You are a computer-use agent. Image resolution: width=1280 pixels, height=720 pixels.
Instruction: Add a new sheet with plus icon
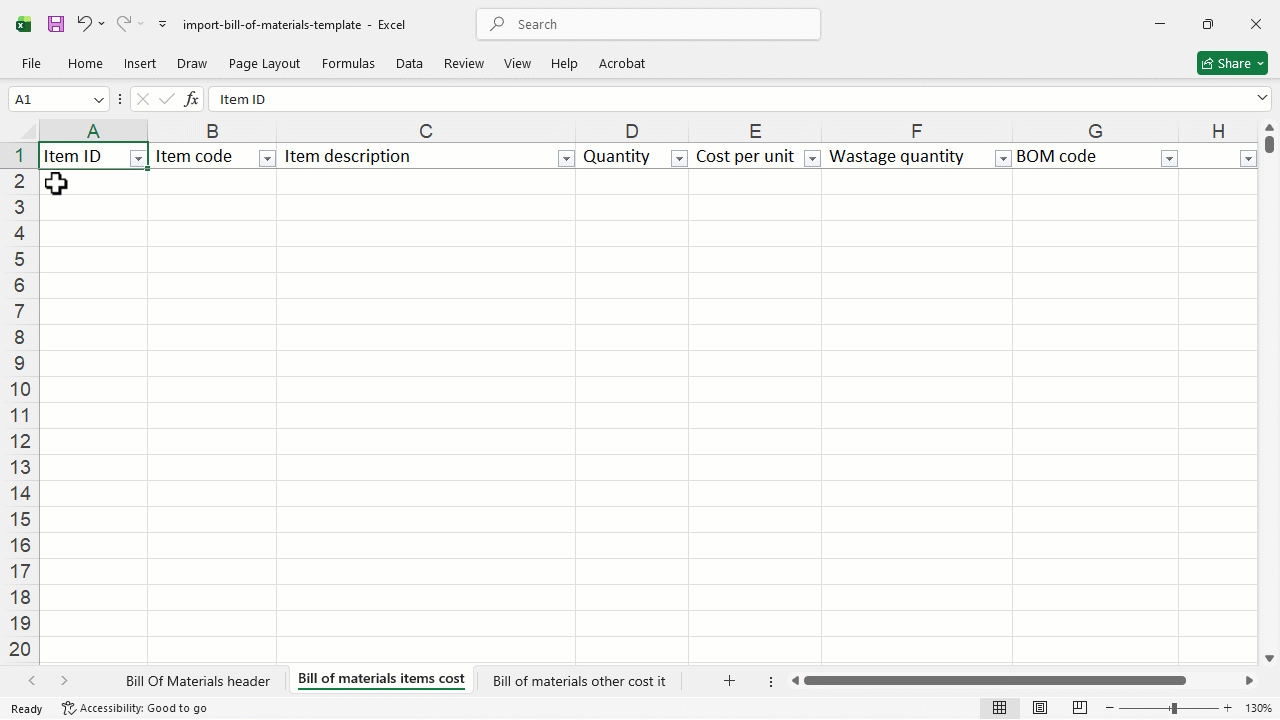click(729, 681)
